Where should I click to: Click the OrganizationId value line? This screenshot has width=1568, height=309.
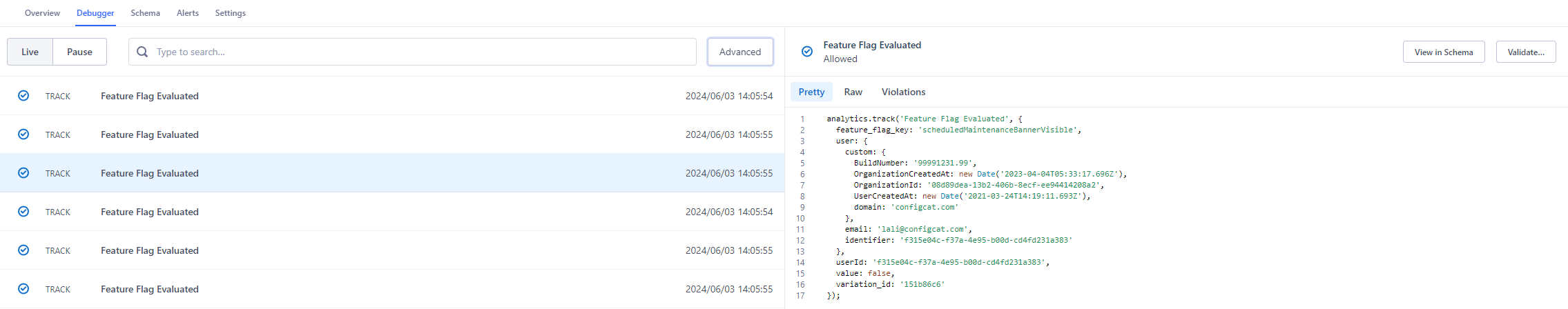(979, 185)
